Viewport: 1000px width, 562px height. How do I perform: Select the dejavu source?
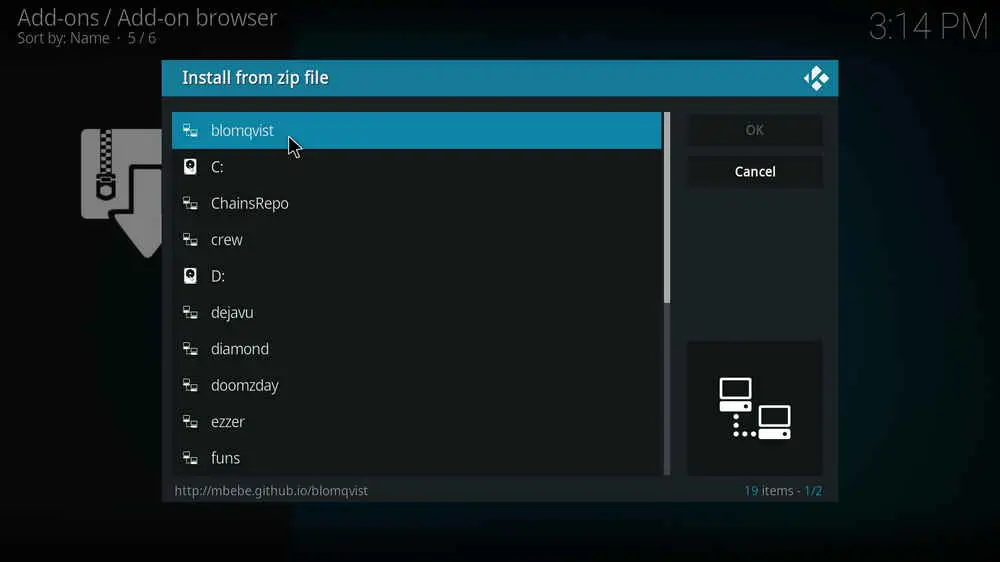click(416, 313)
